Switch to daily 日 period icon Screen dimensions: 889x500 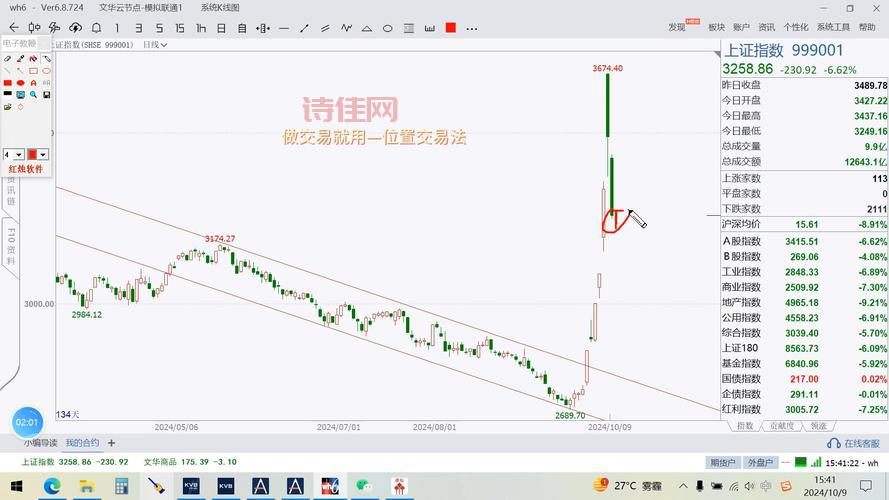222,28
